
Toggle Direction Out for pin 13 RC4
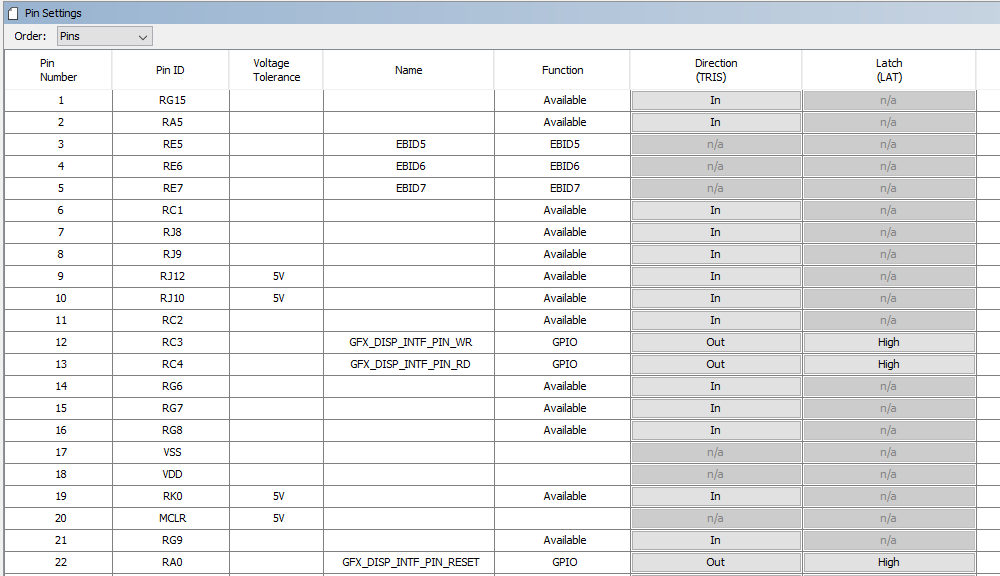tap(716, 364)
